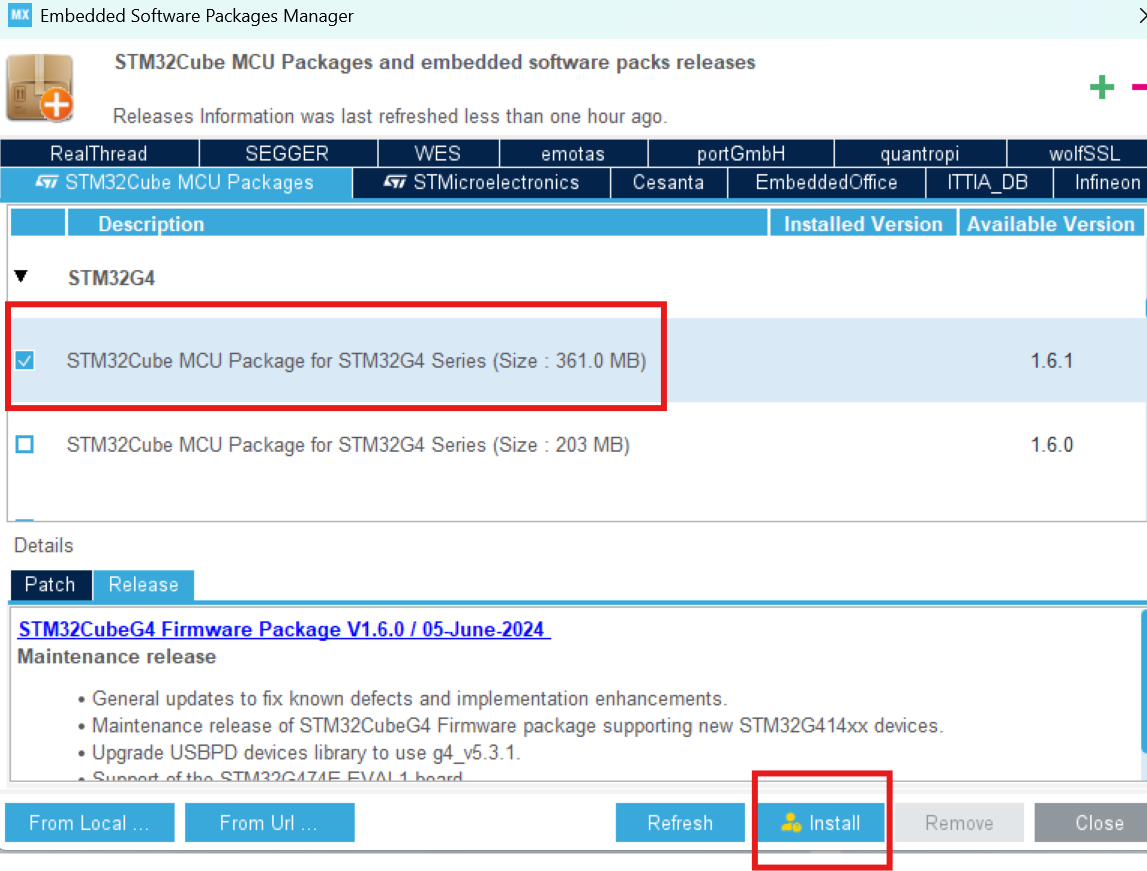Click the Available Version column header
The width and height of the screenshot is (1147, 871).
[1051, 224]
